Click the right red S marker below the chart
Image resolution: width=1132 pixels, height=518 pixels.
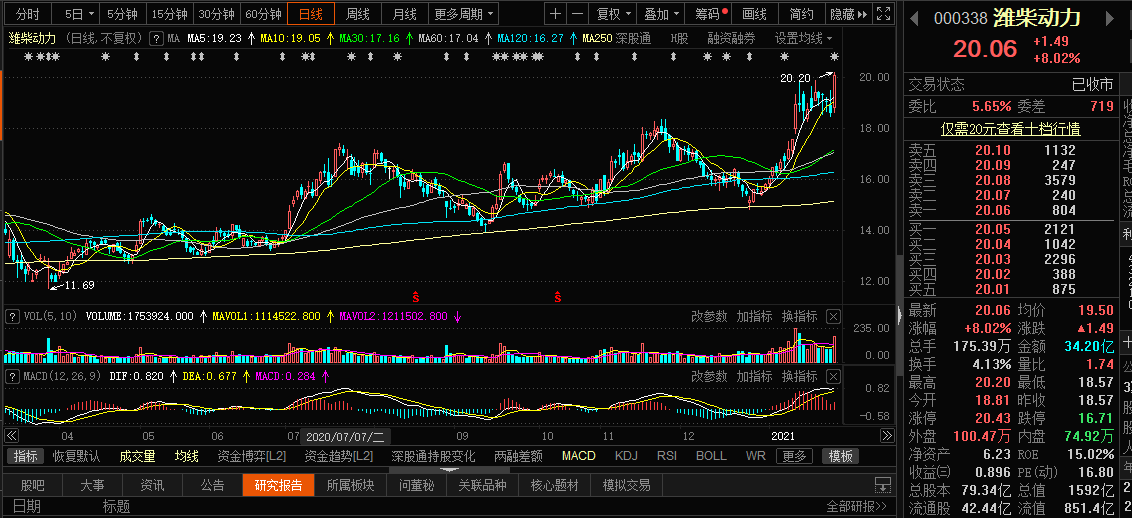tap(558, 296)
